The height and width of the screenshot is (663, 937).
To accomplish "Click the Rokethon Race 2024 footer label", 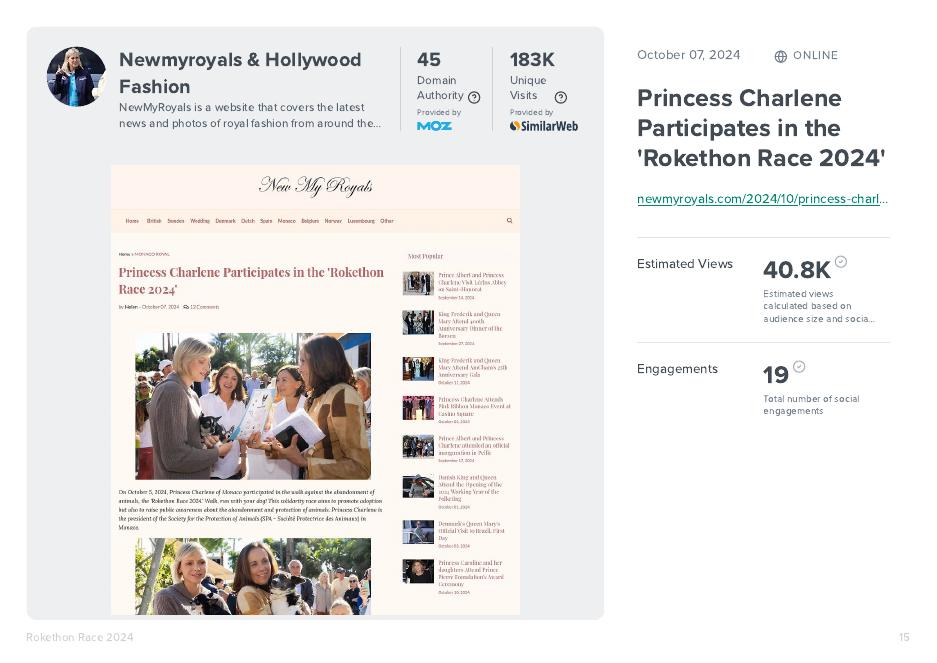I will click(79, 637).
